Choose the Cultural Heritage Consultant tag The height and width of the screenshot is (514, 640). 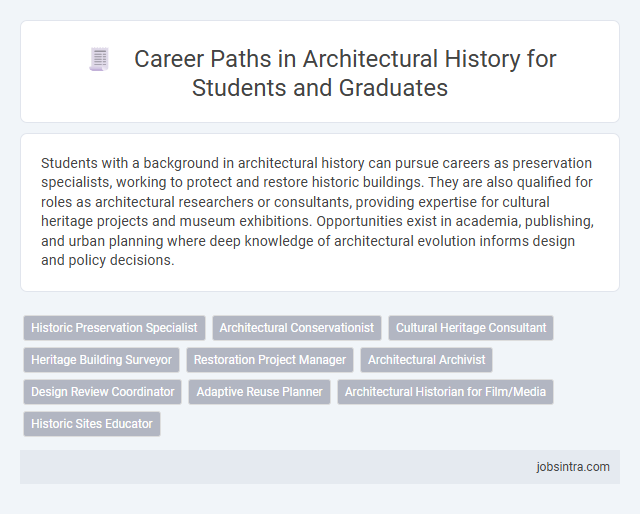click(x=471, y=328)
